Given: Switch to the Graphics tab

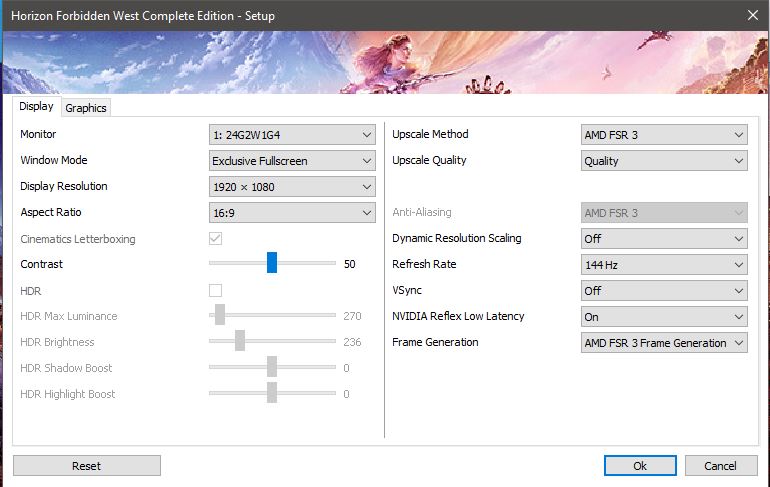Looking at the screenshot, I should click(x=86, y=108).
